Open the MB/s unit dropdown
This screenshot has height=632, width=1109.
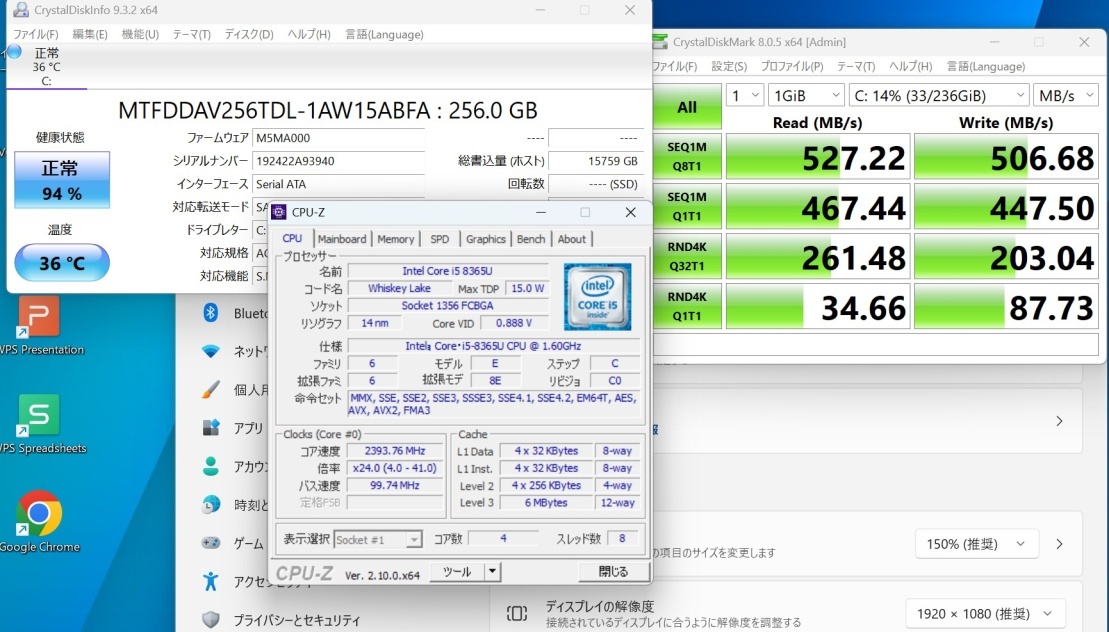[1065, 95]
